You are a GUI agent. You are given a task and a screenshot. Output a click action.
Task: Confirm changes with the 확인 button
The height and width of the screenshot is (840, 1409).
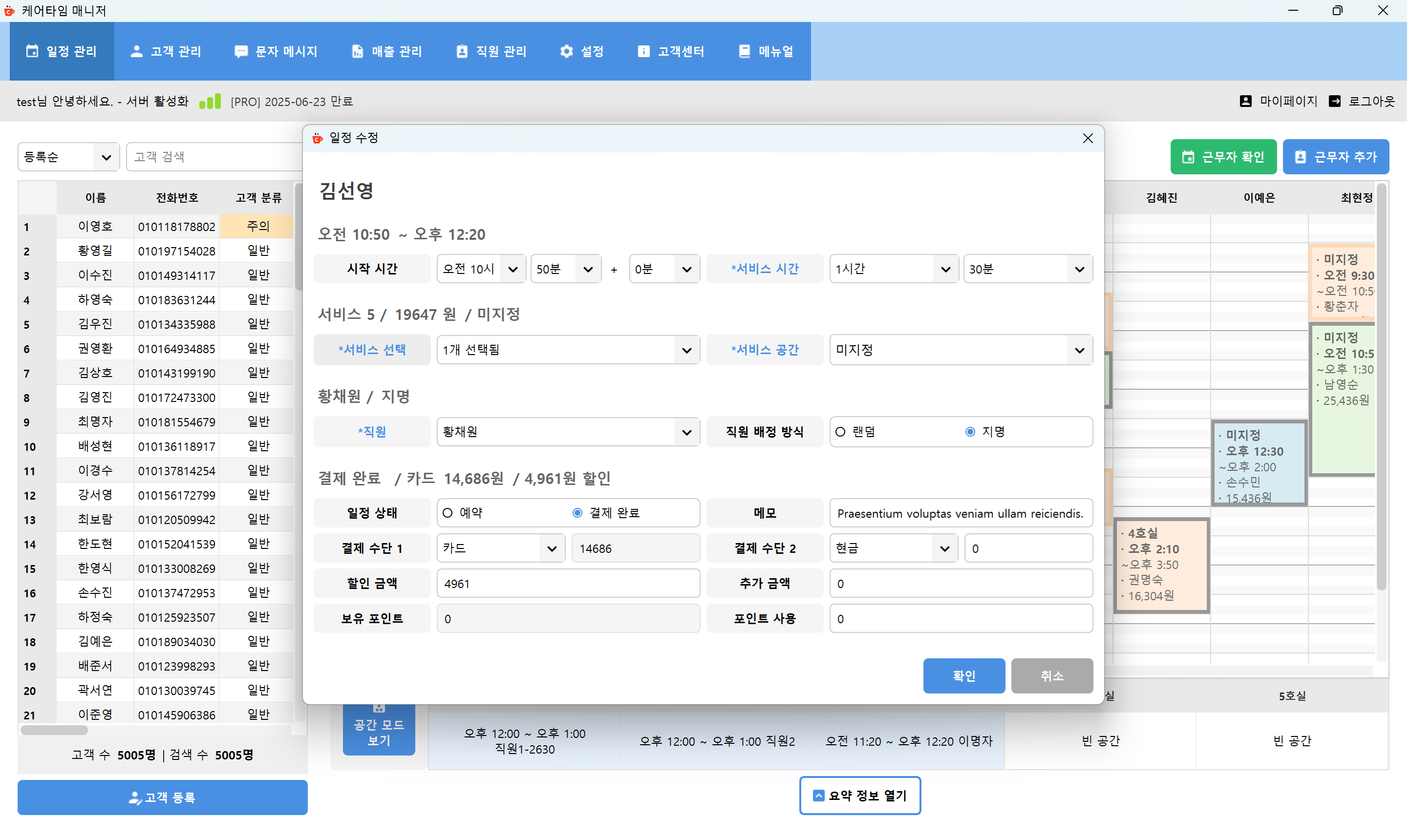[963, 676]
